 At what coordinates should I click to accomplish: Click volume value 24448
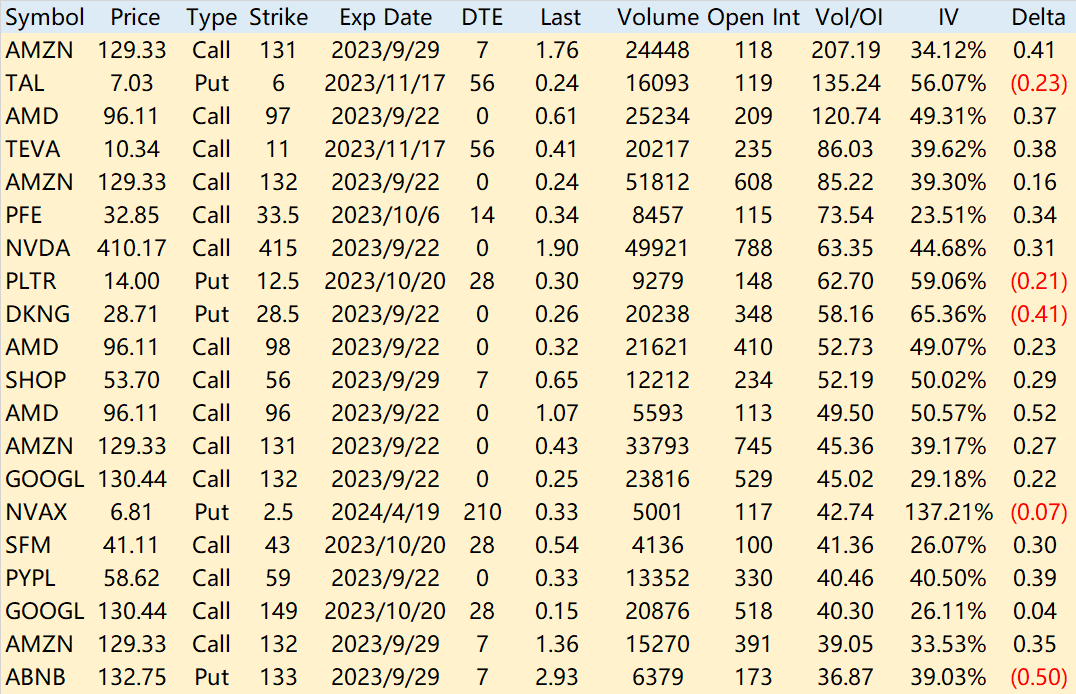[657, 50]
